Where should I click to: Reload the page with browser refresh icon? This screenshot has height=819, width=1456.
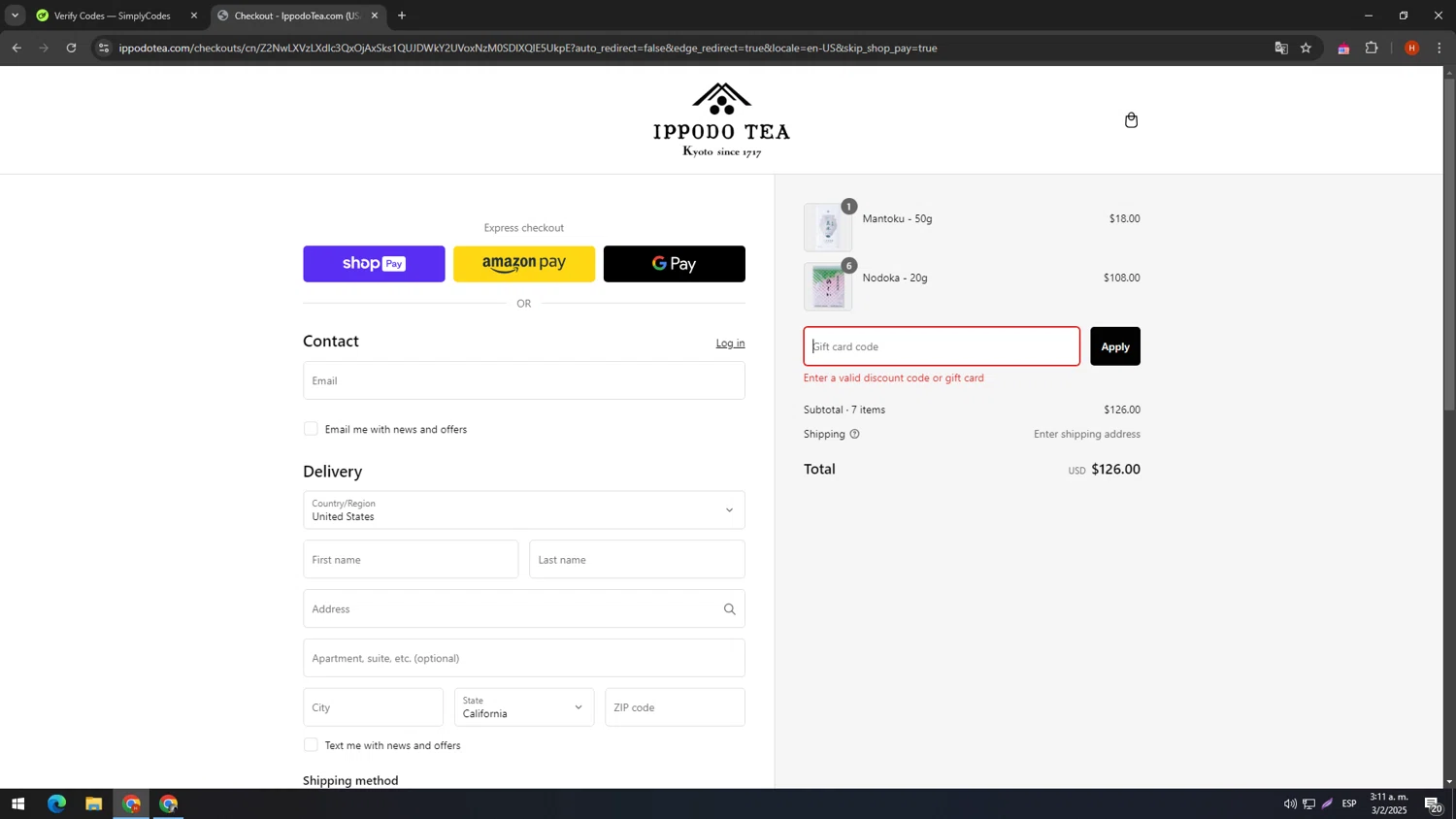(71, 48)
